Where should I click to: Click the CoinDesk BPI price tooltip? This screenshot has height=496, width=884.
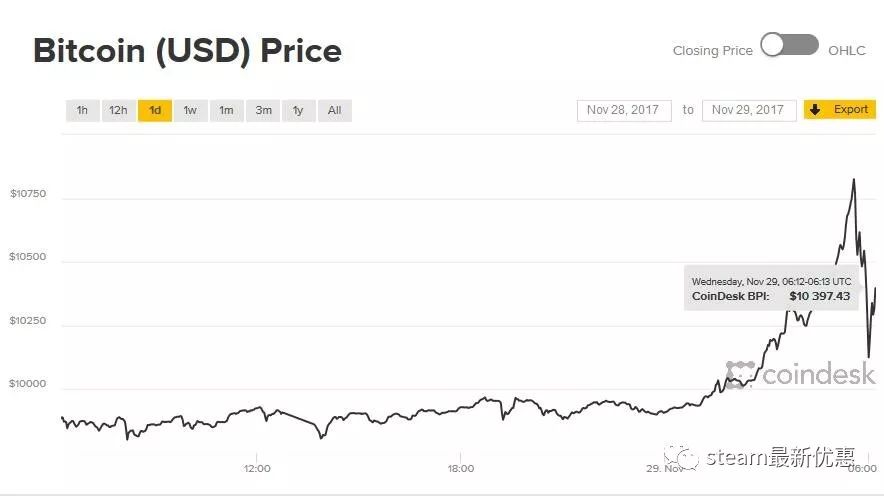click(x=771, y=288)
